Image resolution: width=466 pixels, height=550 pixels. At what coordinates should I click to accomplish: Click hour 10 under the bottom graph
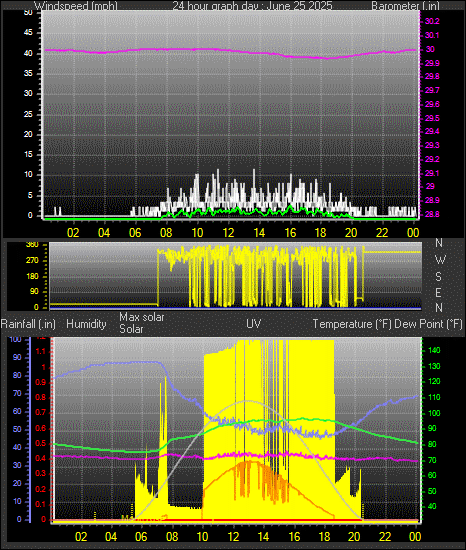coord(203,537)
